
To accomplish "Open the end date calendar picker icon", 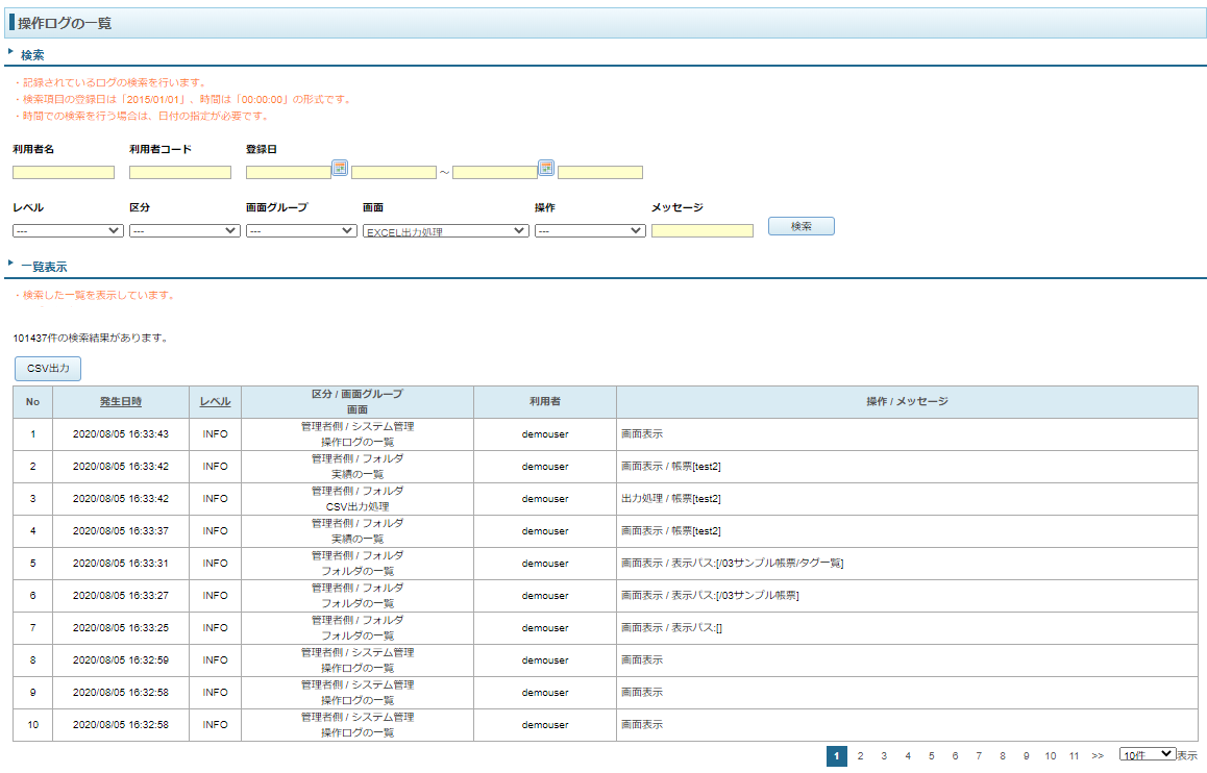I will 546,168.
